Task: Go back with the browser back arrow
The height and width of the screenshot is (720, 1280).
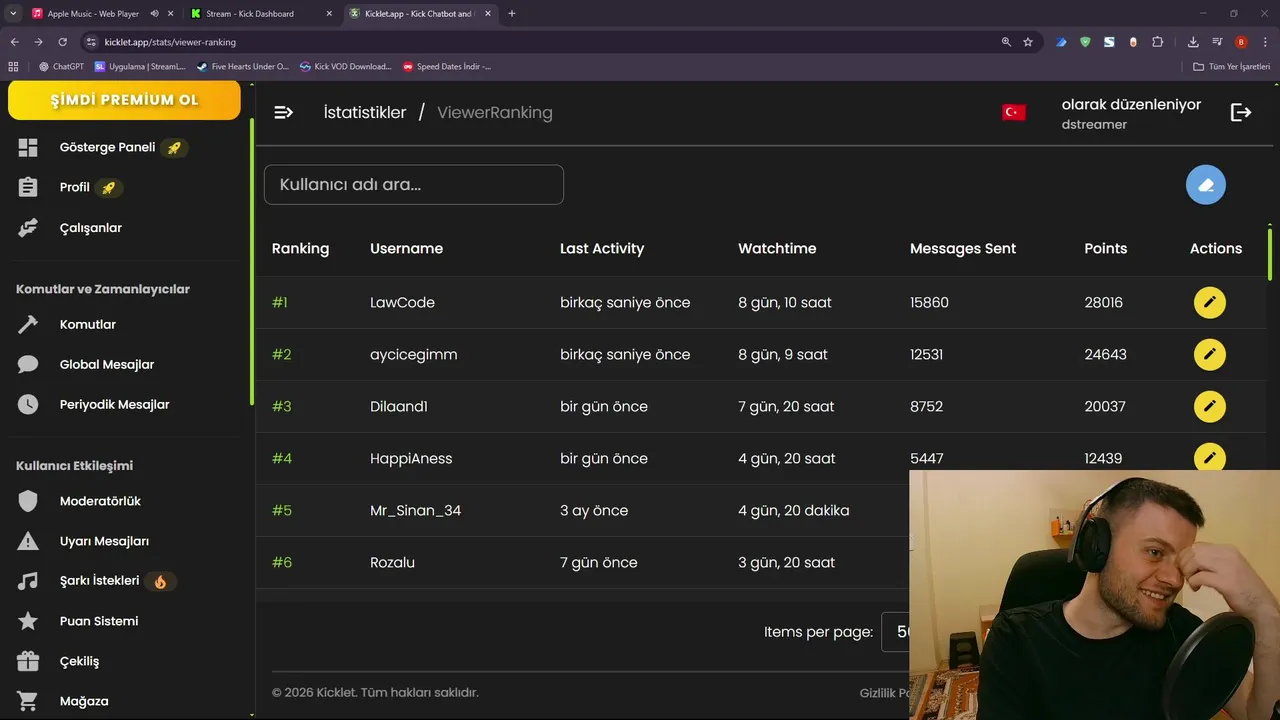Action: point(15,42)
